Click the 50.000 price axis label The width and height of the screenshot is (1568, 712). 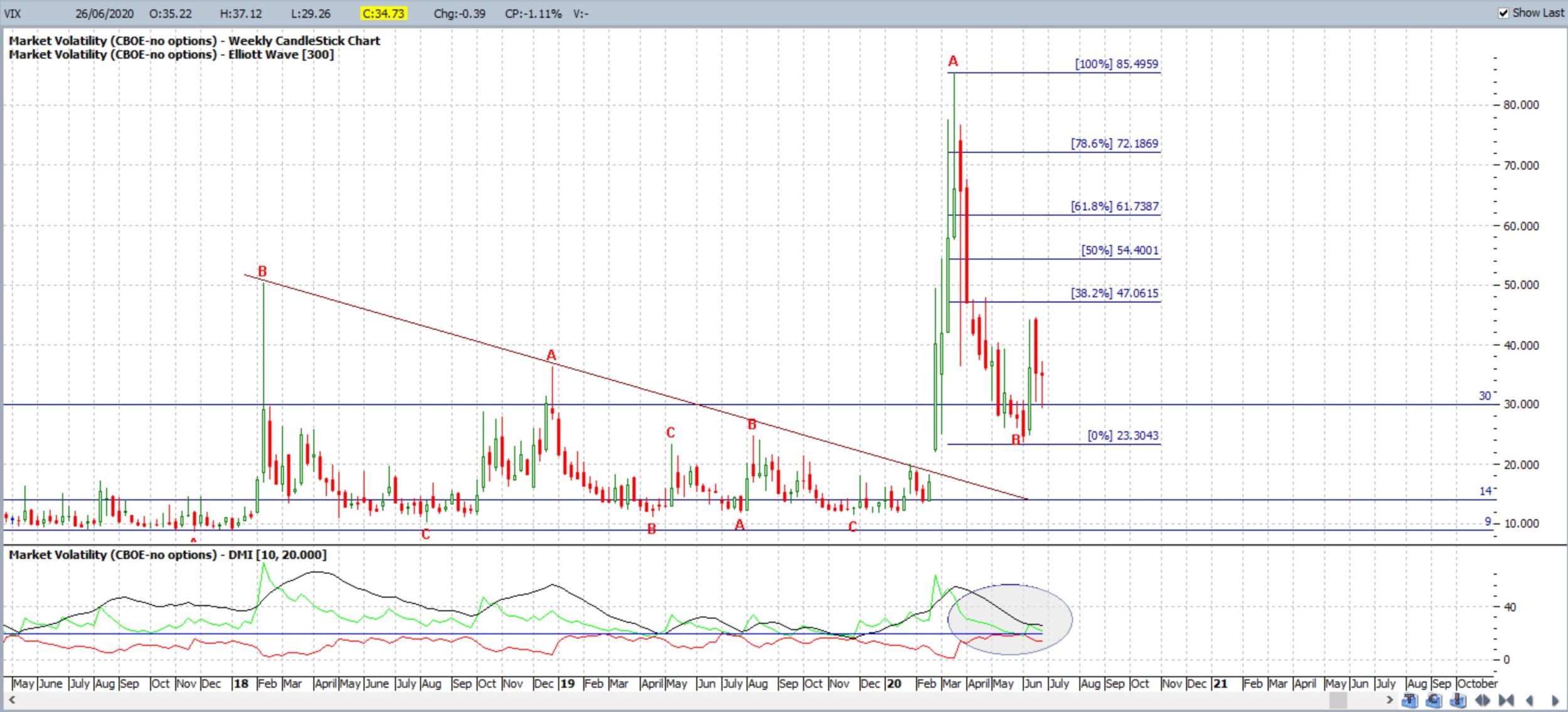point(1521,285)
